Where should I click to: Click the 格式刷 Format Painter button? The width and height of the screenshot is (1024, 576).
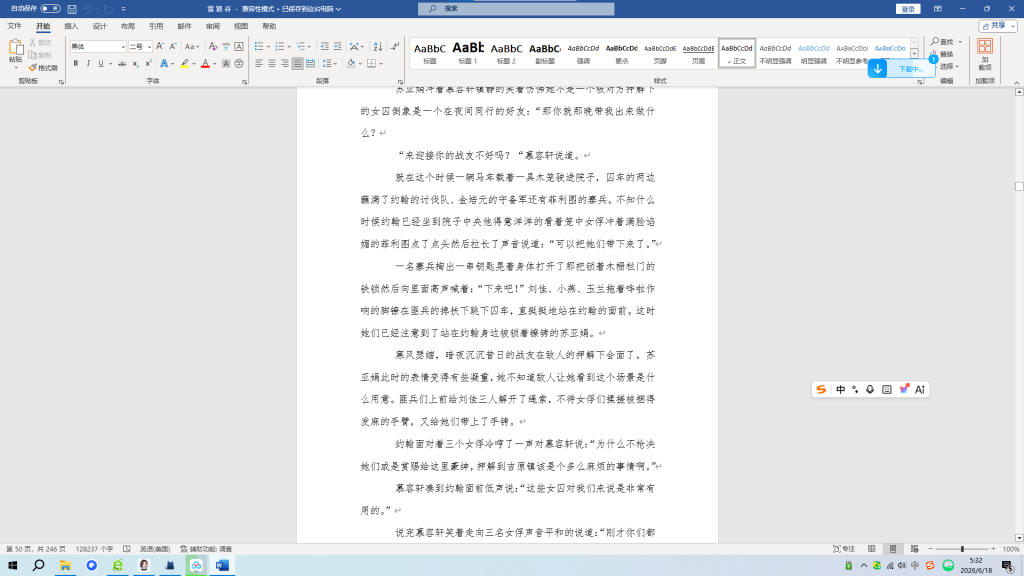[43, 68]
